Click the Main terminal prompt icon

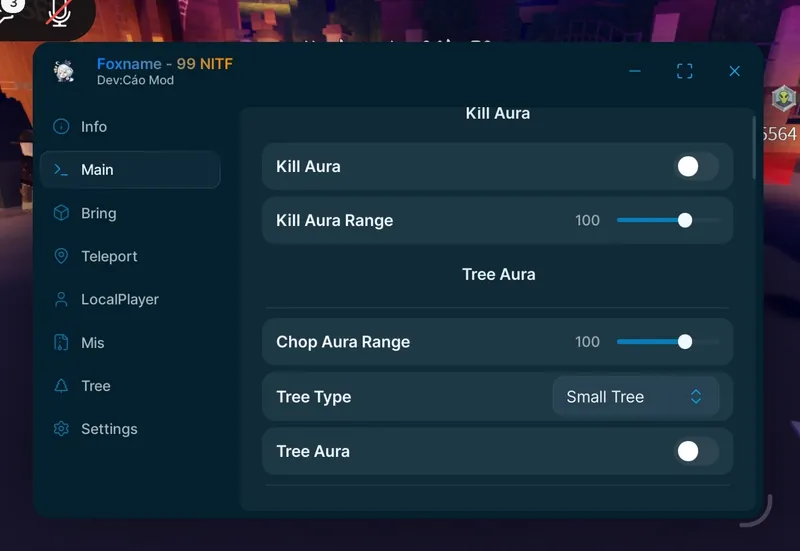point(62,170)
